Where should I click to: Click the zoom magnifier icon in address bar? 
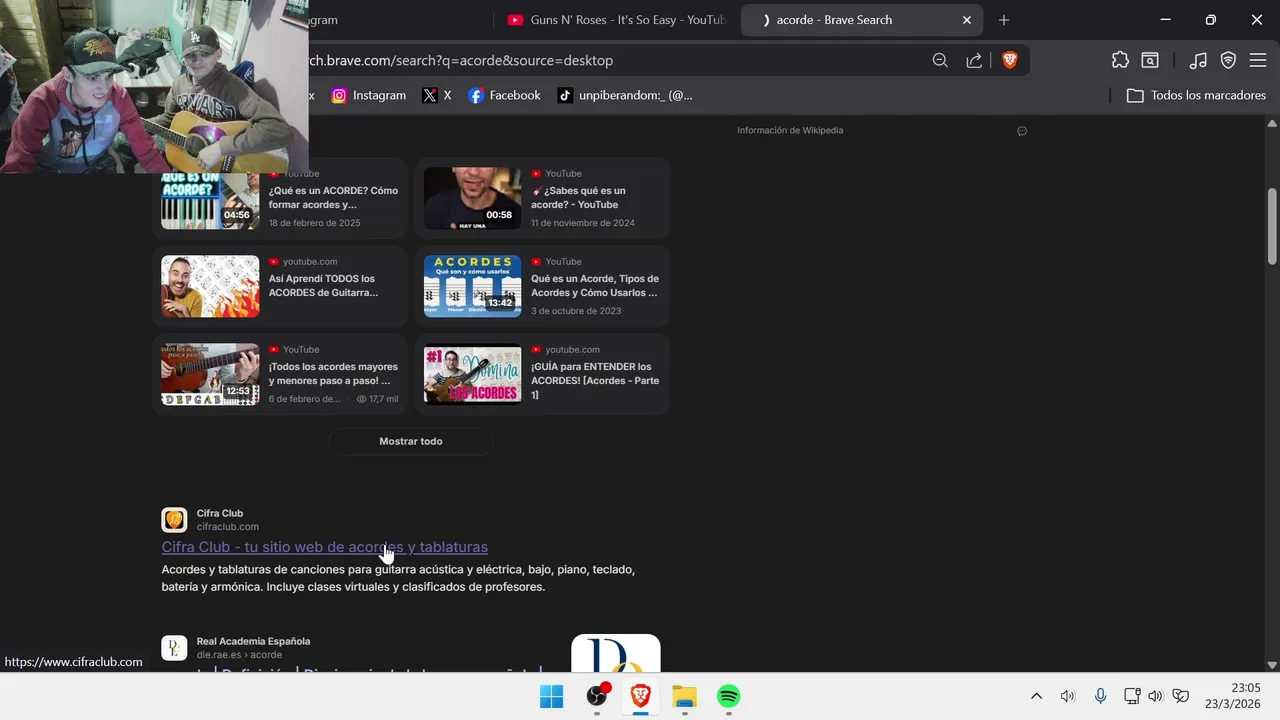point(940,60)
